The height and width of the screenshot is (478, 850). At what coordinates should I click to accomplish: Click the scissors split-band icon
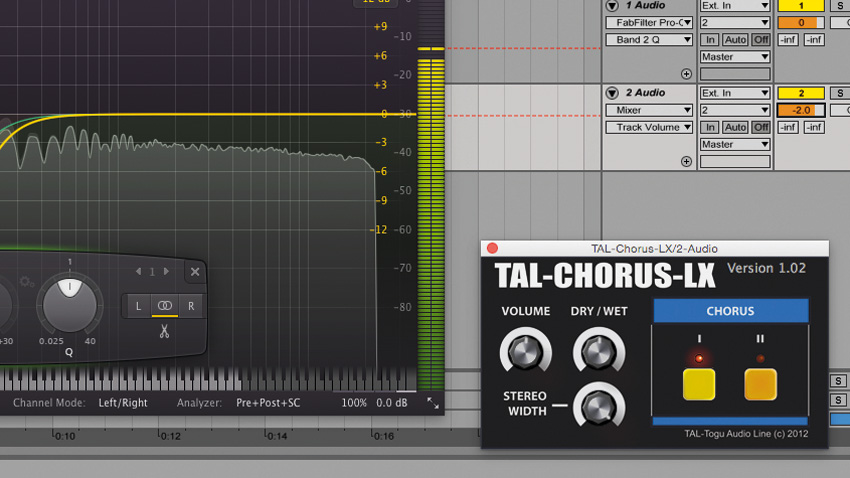(x=164, y=331)
